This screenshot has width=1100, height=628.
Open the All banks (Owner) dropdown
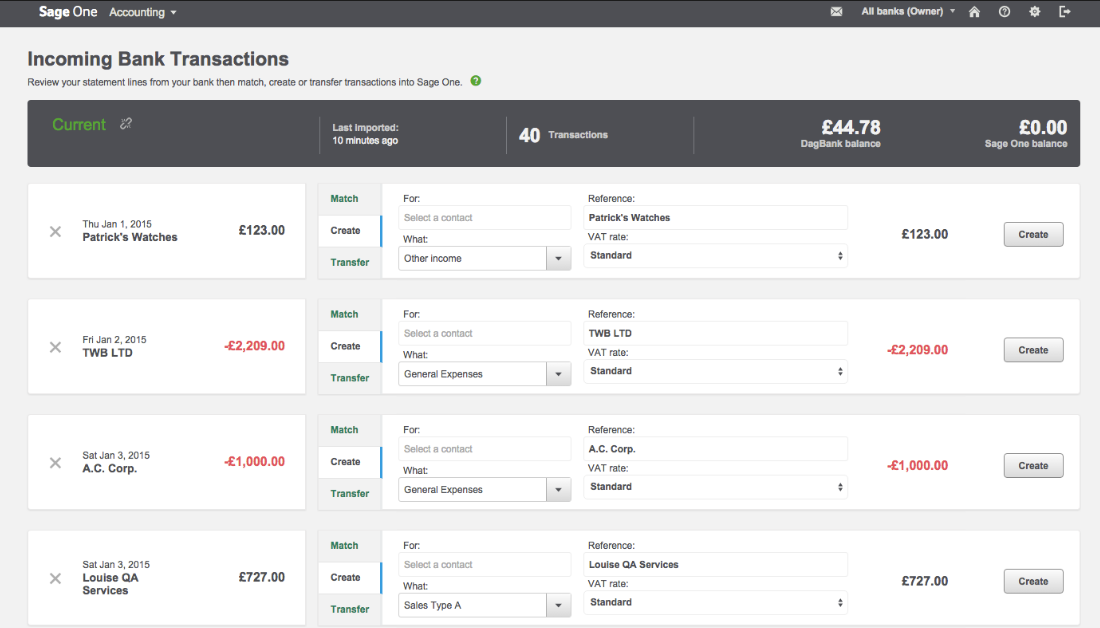908,12
